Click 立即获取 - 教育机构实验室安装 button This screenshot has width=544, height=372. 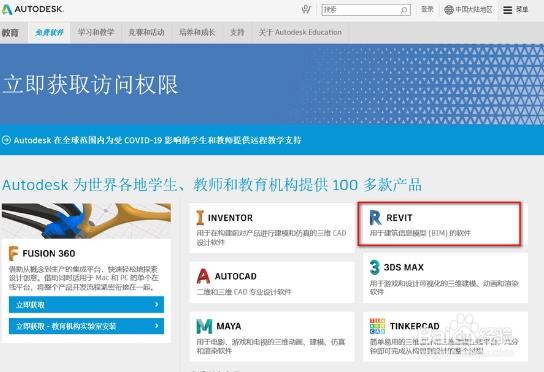point(86,326)
